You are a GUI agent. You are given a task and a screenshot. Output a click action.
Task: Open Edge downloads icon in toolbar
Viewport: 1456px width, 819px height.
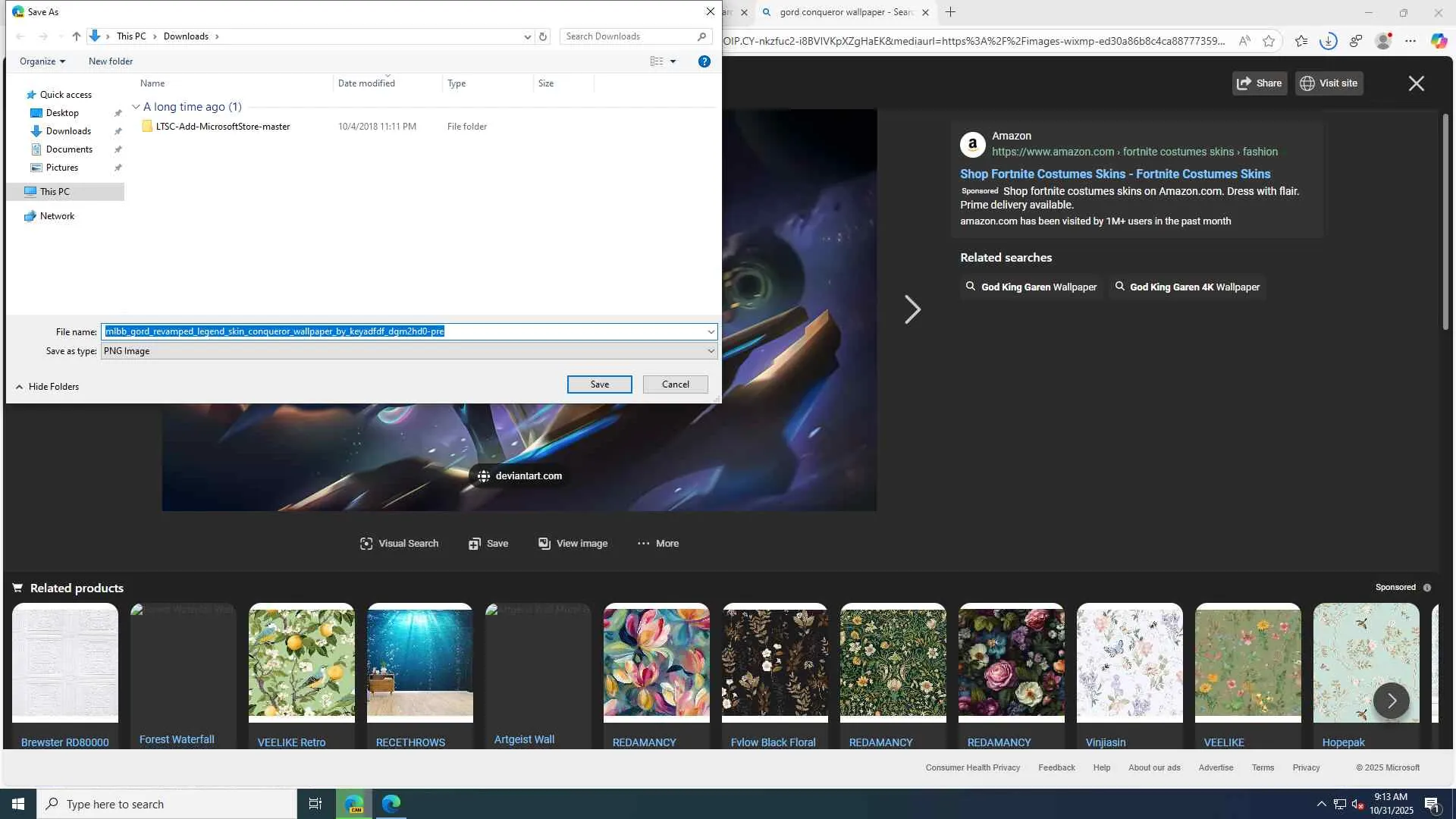pyautogui.click(x=1328, y=41)
